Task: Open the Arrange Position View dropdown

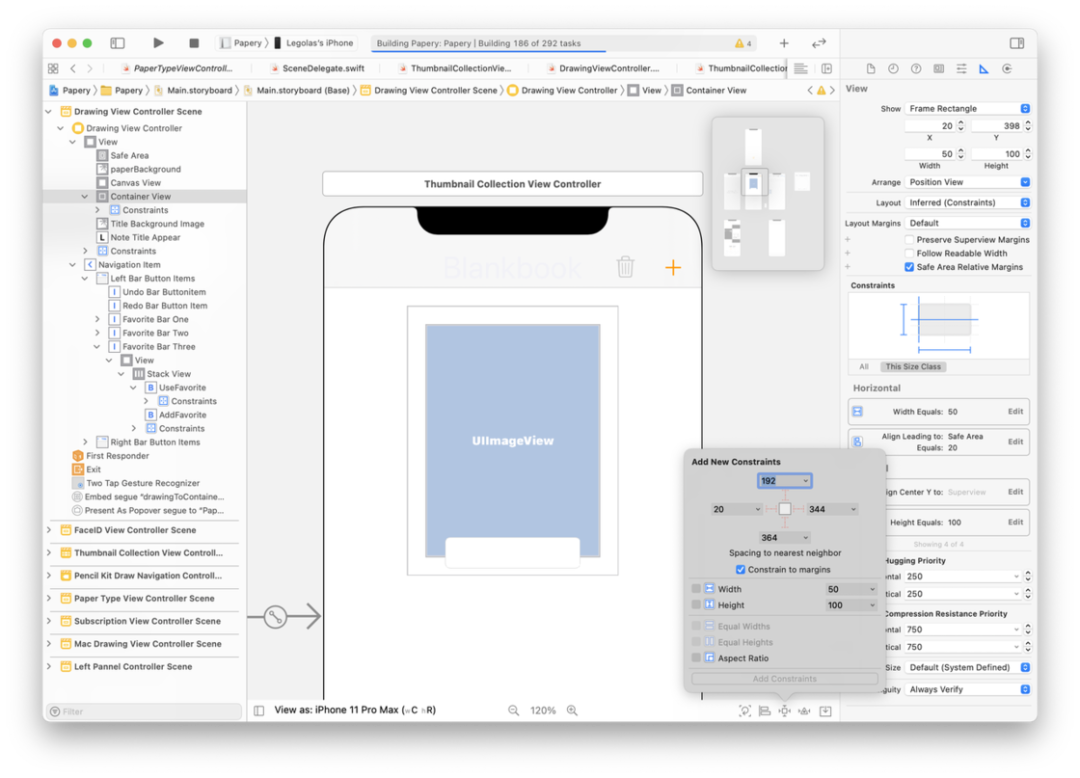Action: [x=967, y=182]
